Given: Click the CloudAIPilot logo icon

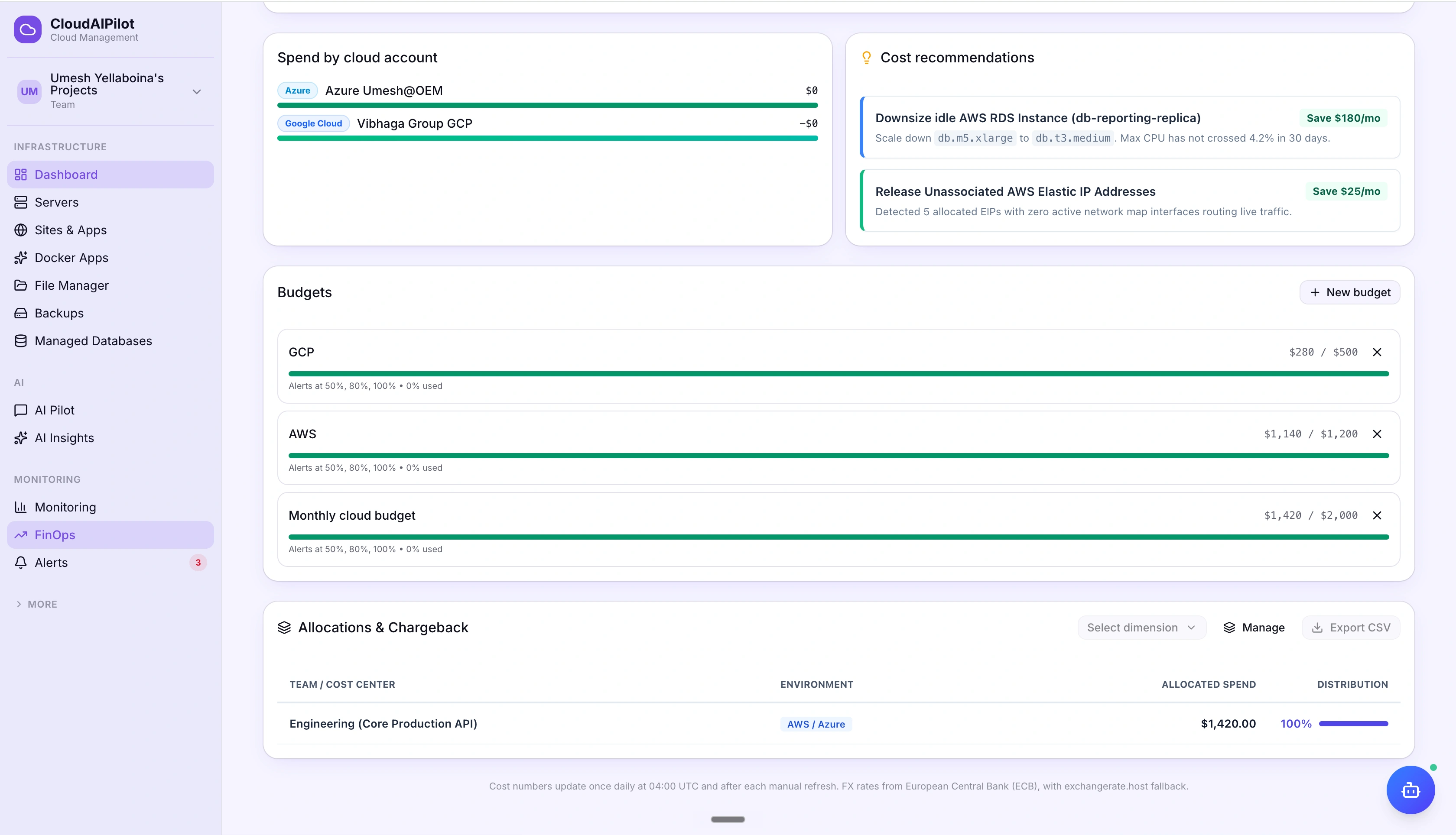Looking at the screenshot, I should pyautogui.click(x=28, y=30).
